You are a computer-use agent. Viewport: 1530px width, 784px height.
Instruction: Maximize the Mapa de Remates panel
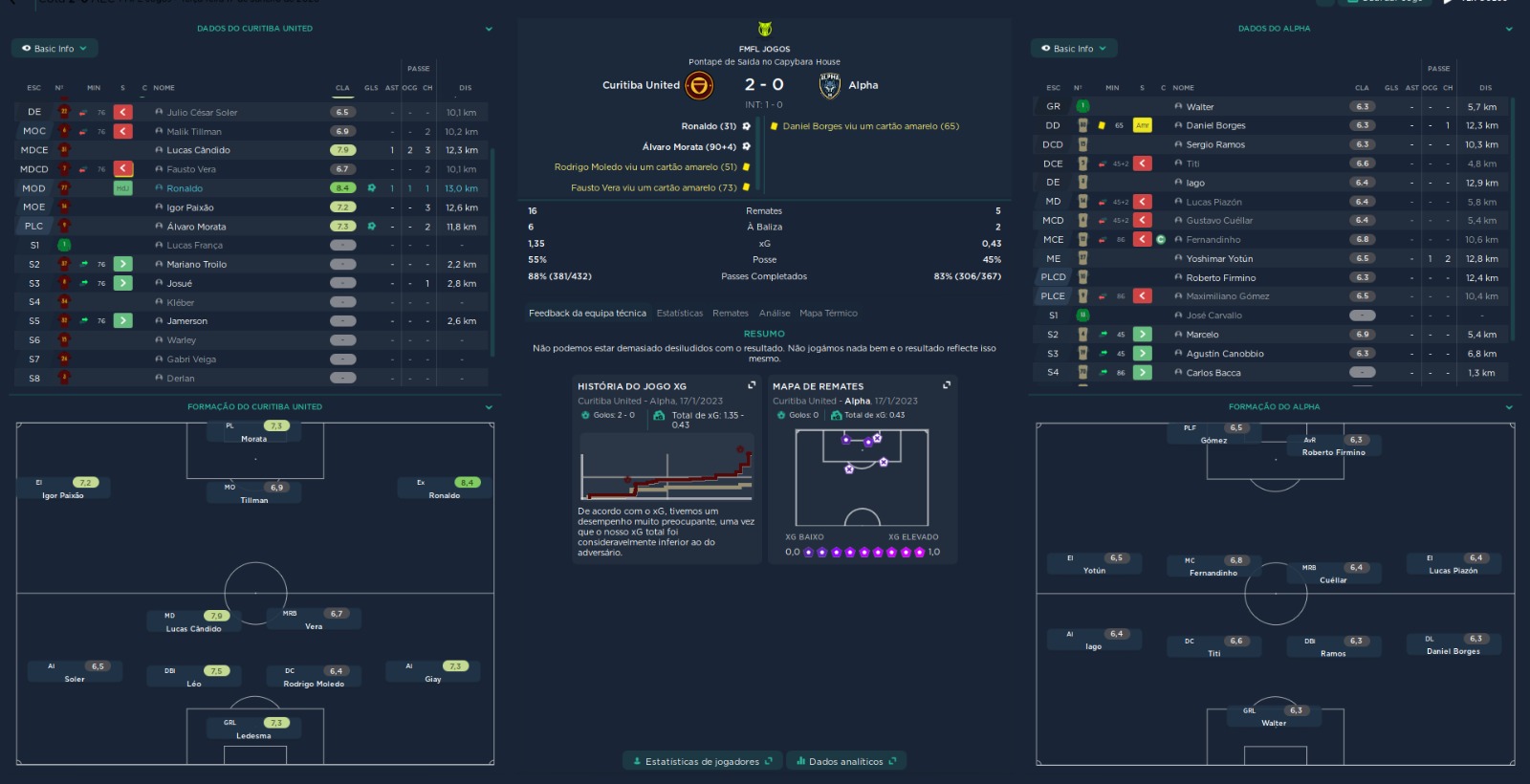pos(947,385)
